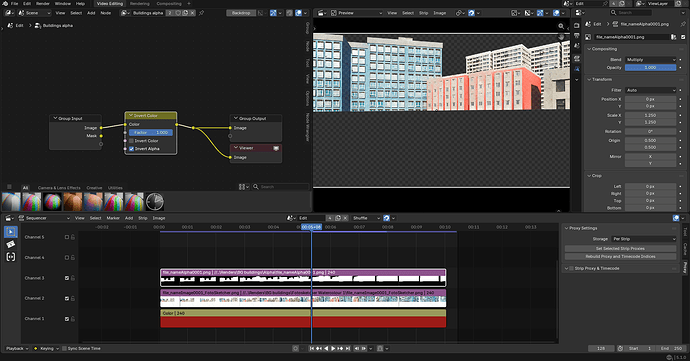Click Rebuild Proxy and Timecode Indices button
Image resolution: width=690 pixels, height=361 pixels.
pyautogui.click(x=620, y=256)
